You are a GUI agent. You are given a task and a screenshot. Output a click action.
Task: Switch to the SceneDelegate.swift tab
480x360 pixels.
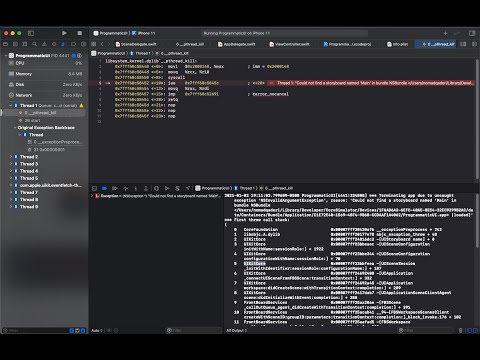coord(136,44)
